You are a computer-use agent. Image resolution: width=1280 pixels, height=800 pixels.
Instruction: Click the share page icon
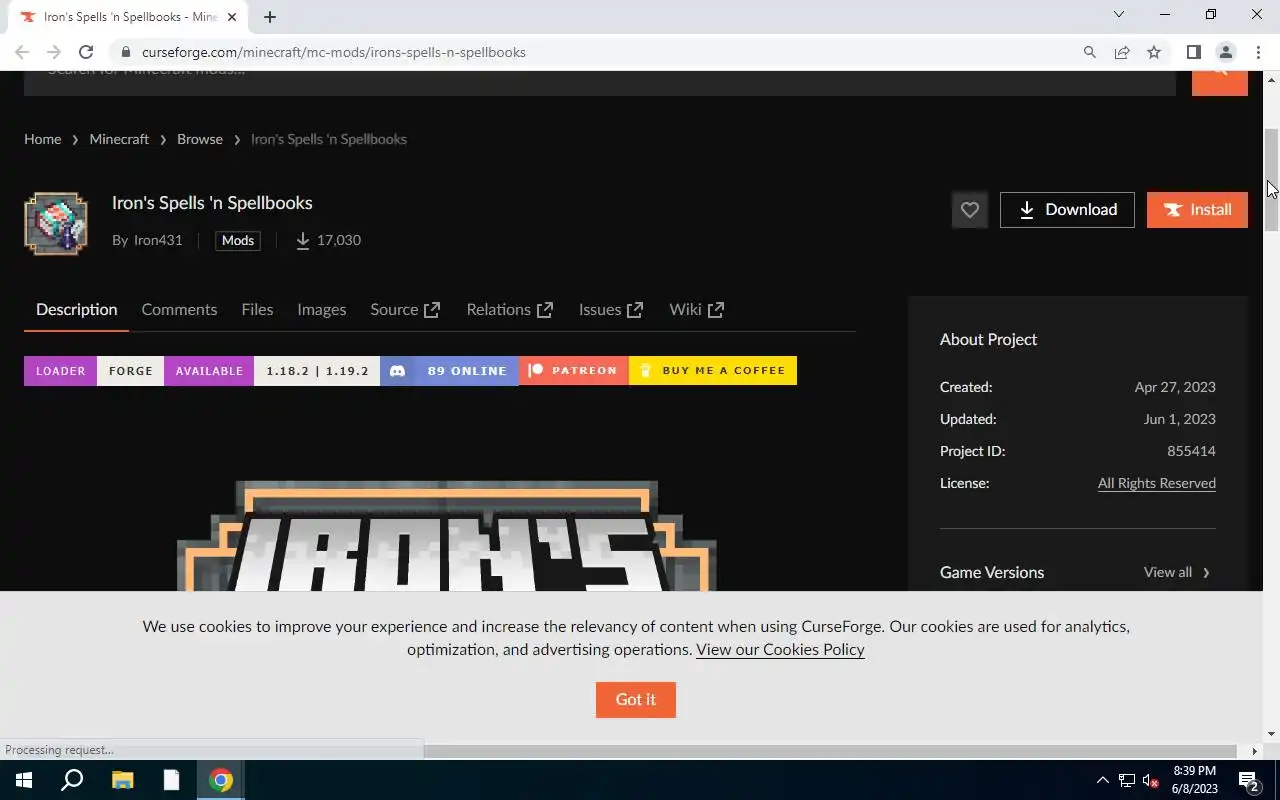tap(1122, 52)
